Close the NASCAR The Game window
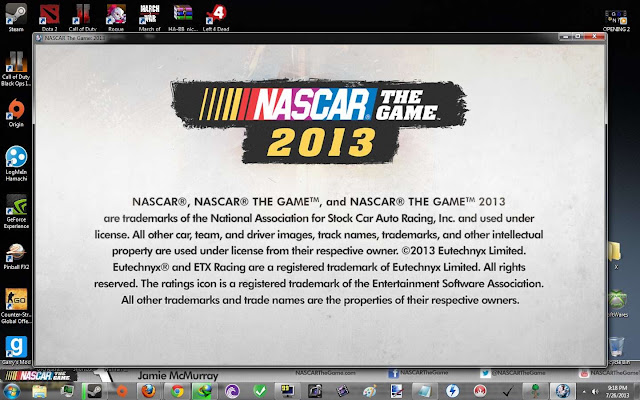 pyautogui.click(x=594, y=37)
